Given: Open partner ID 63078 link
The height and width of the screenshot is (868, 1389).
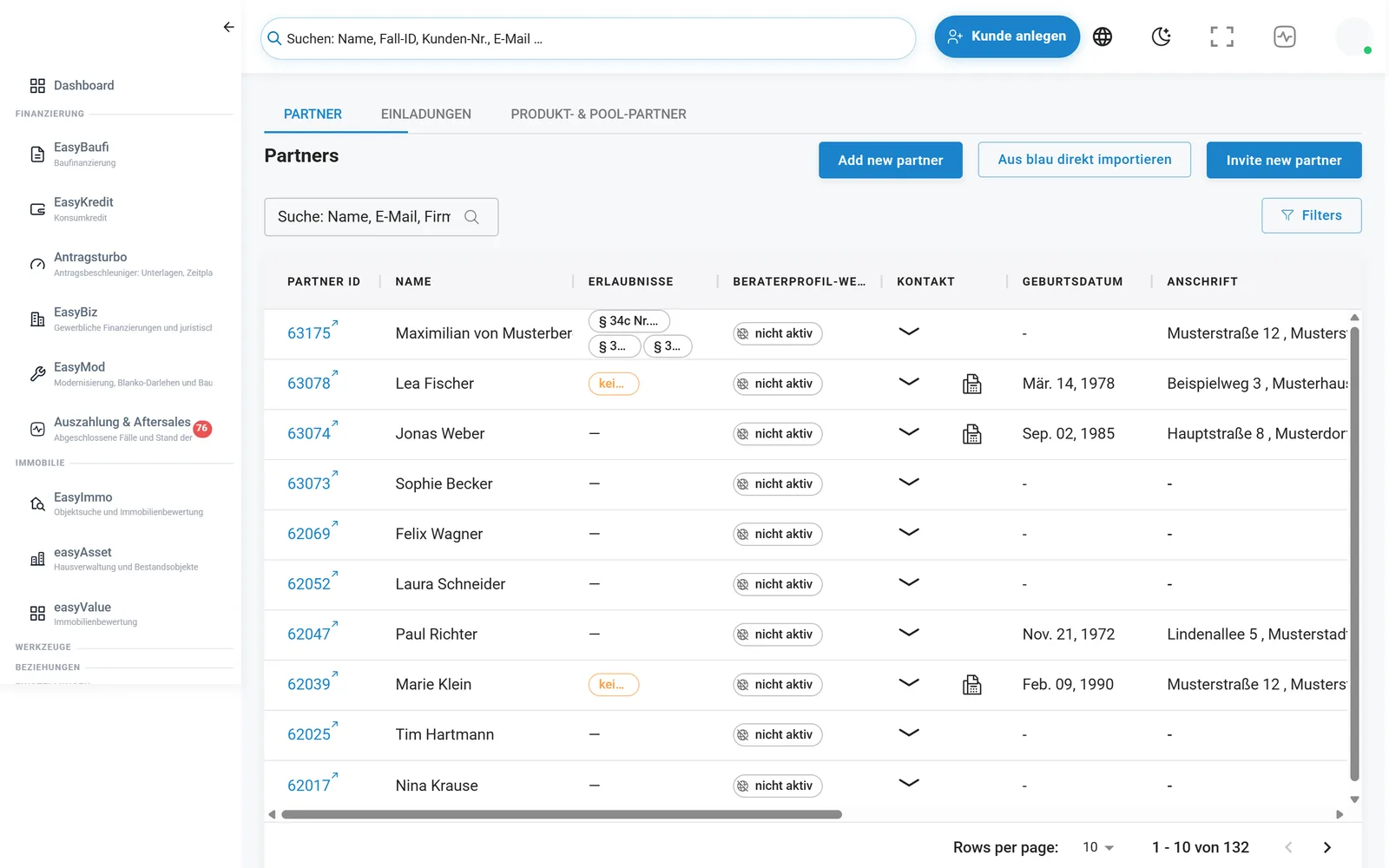Looking at the screenshot, I should click(x=313, y=383).
